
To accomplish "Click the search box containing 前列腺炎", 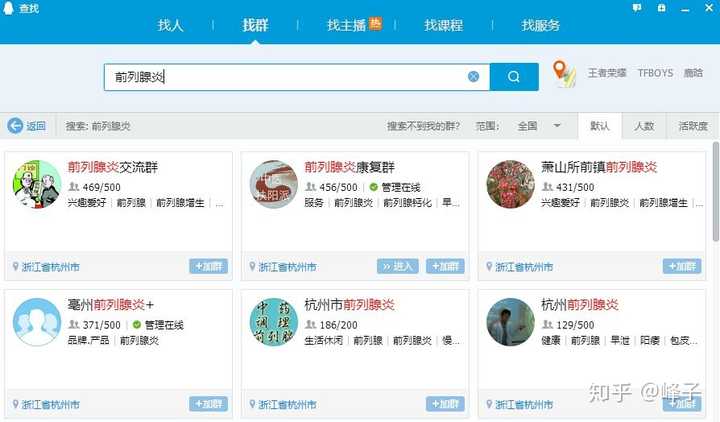I will 297,77.
